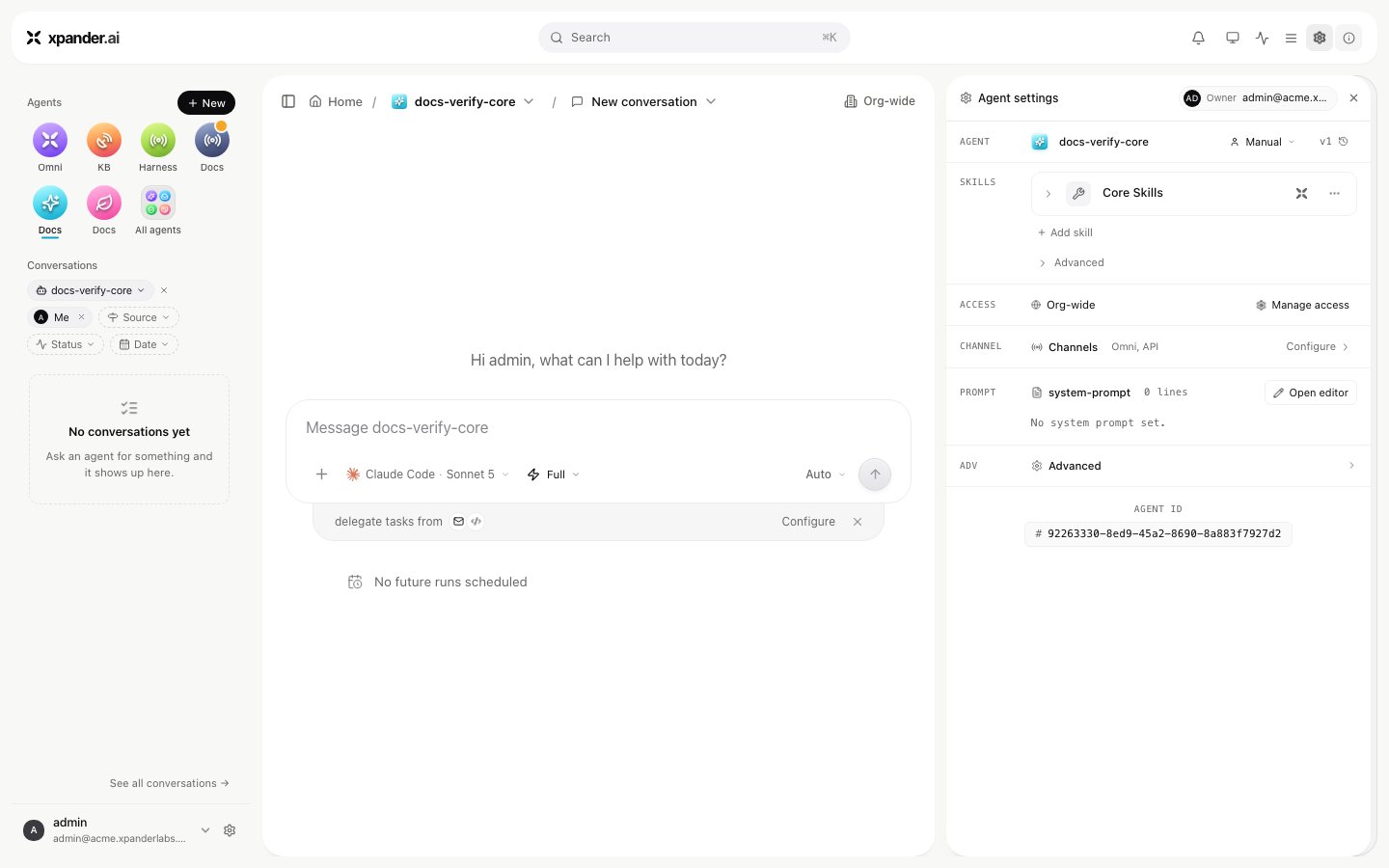Click the xpander.ai logo

[73, 38]
